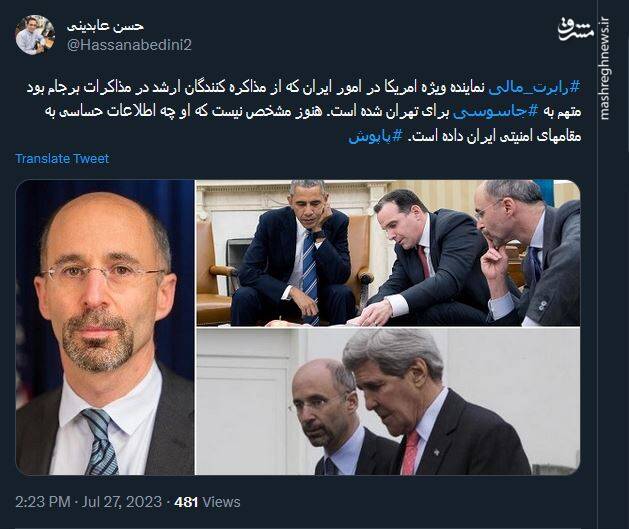
Task: Click the 481 Views counter
Action: tap(207, 502)
